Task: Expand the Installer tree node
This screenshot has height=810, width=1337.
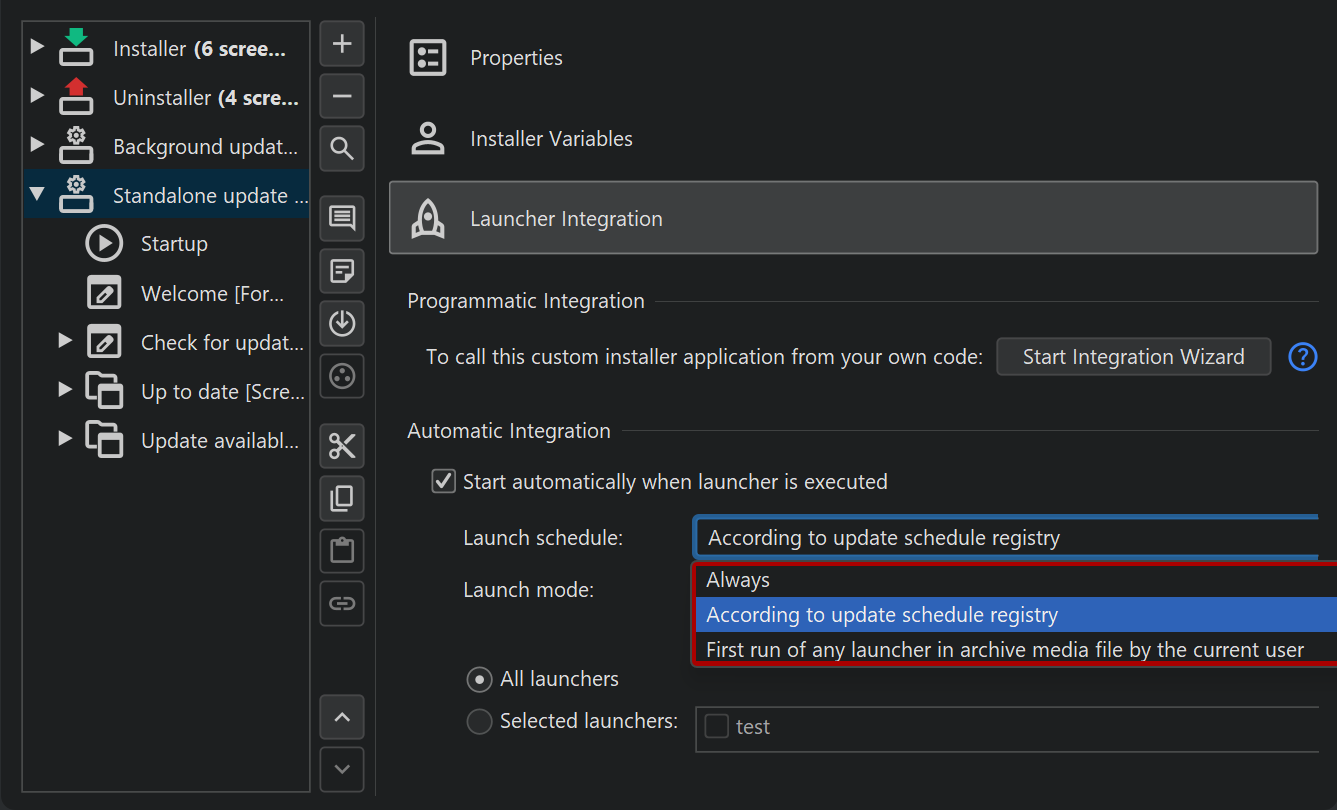Action: 38,47
